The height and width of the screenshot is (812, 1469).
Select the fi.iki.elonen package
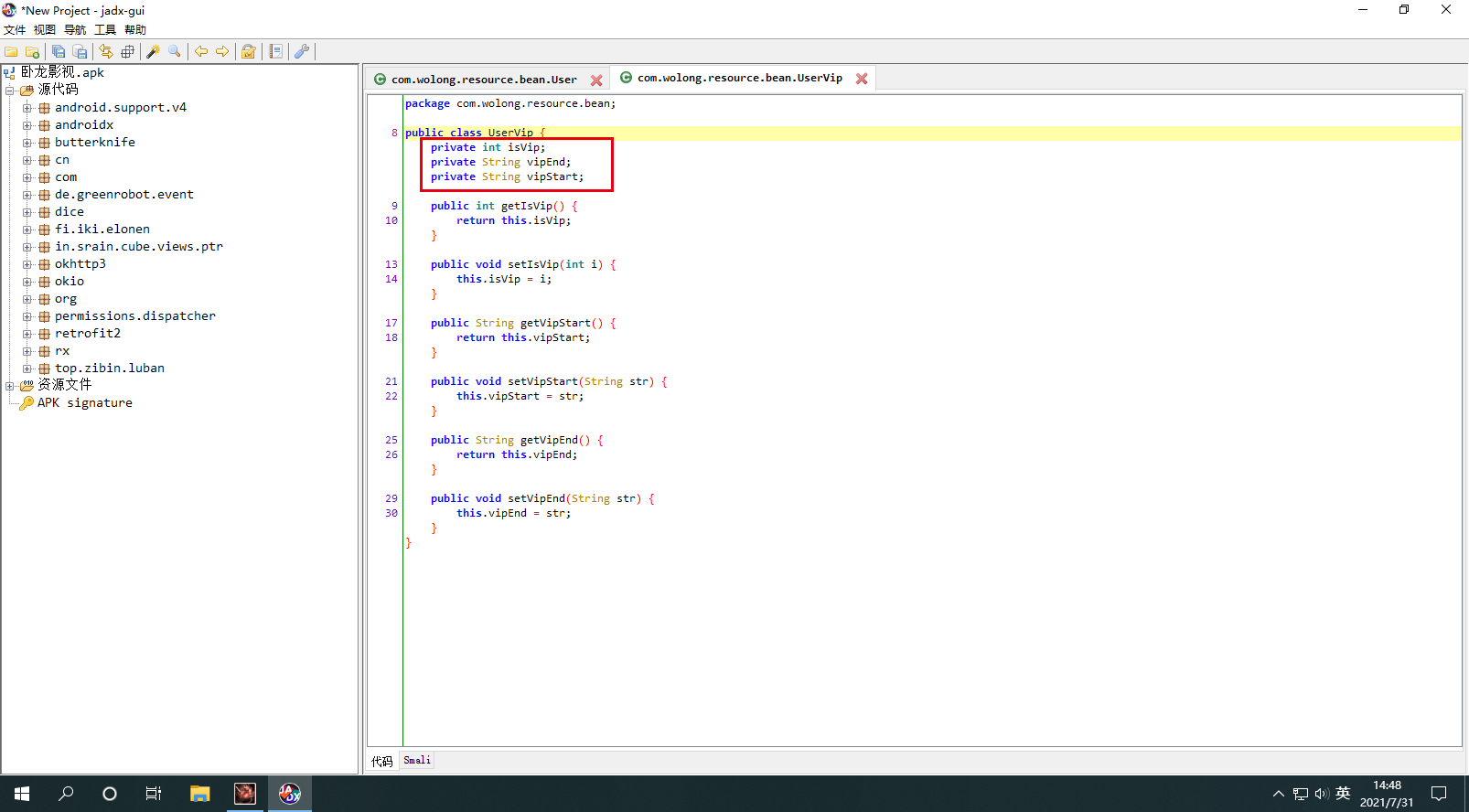[102, 230]
